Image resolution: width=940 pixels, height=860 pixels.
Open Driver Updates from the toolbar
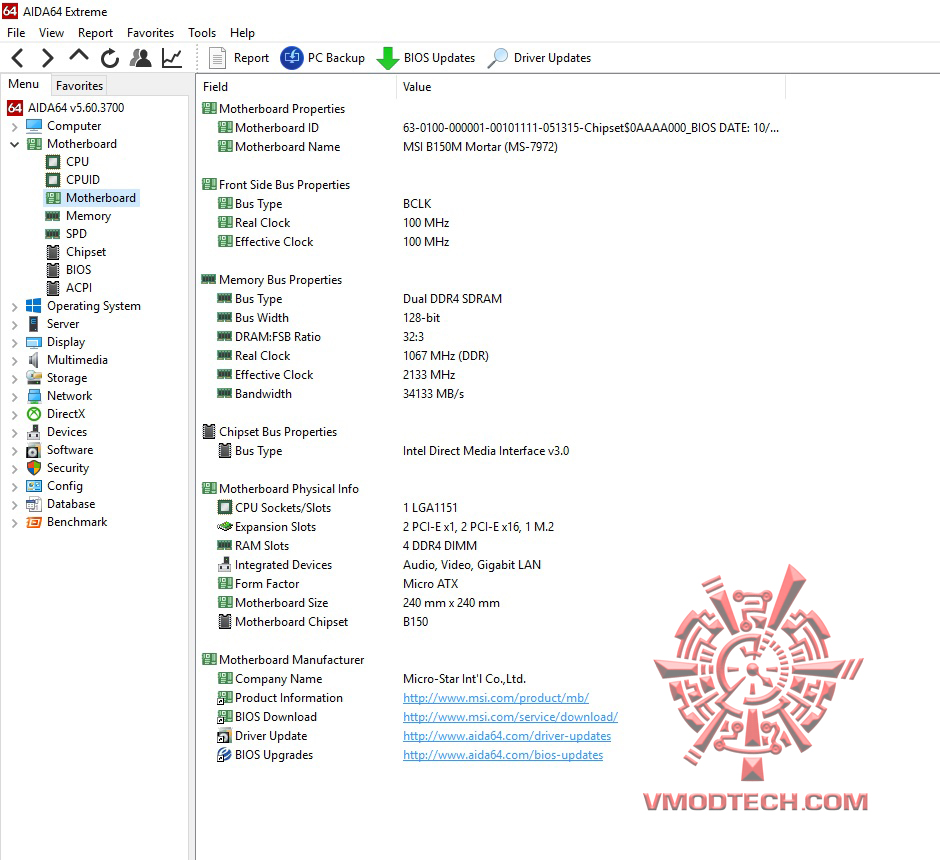coord(540,58)
